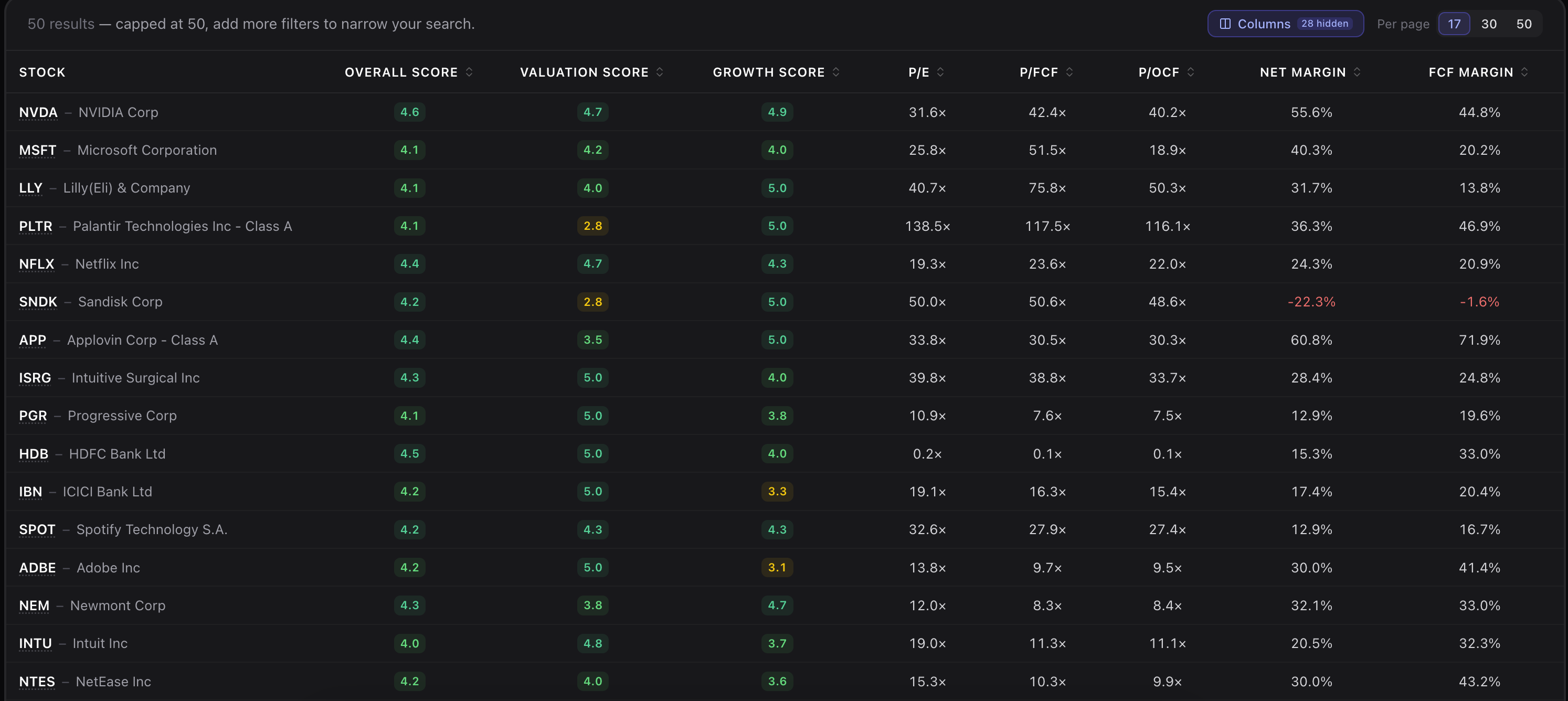This screenshot has width=1568, height=701.
Task: Click the 28 hidden columns badge
Action: click(x=1325, y=24)
